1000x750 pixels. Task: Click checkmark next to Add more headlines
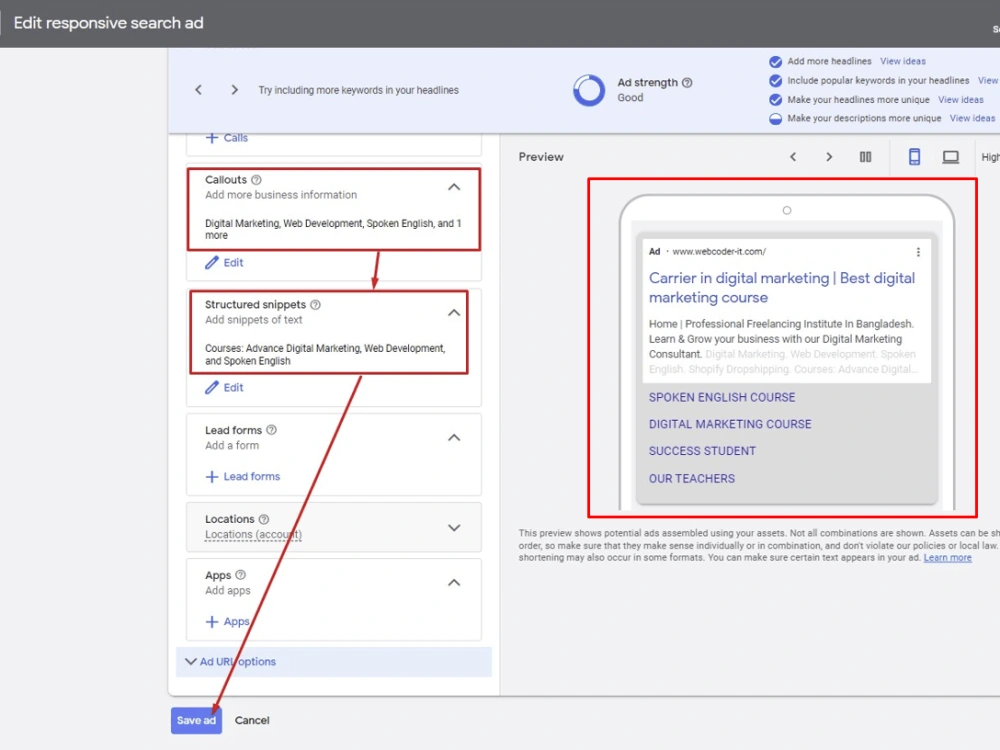[x=776, y=62]
